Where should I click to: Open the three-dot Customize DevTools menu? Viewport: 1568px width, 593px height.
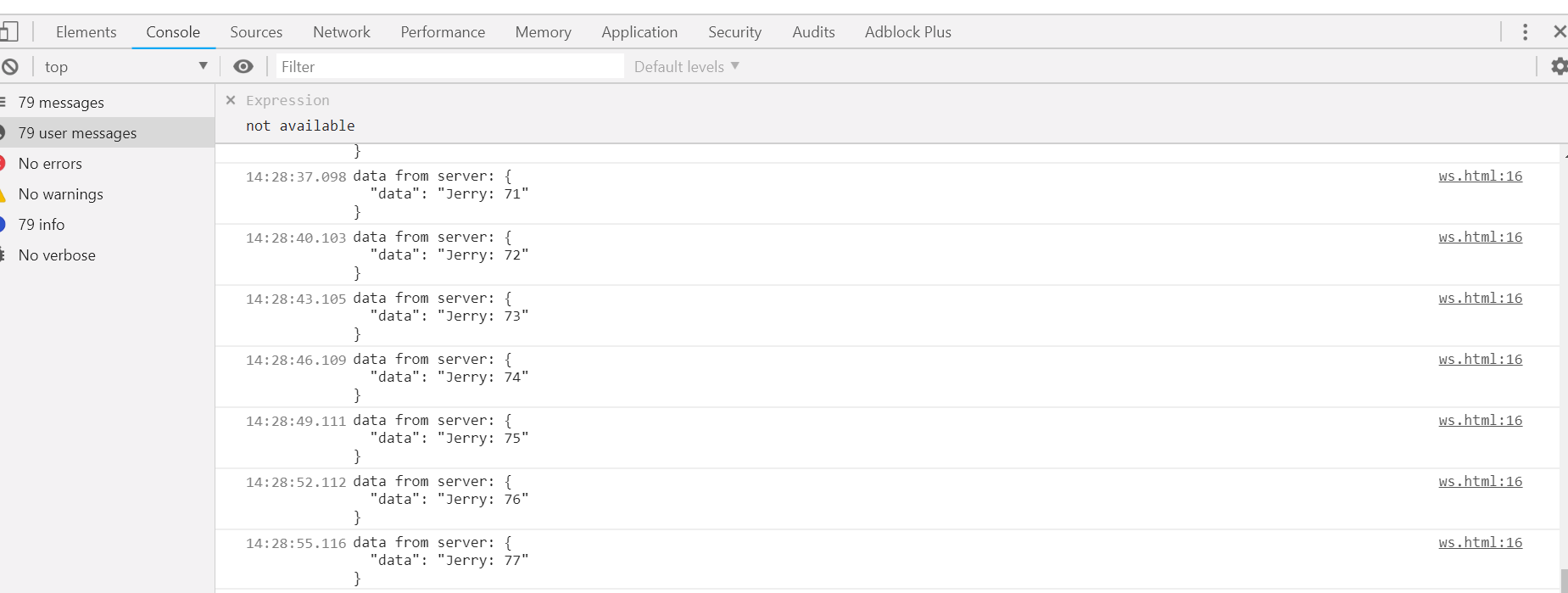[1525, 32]
